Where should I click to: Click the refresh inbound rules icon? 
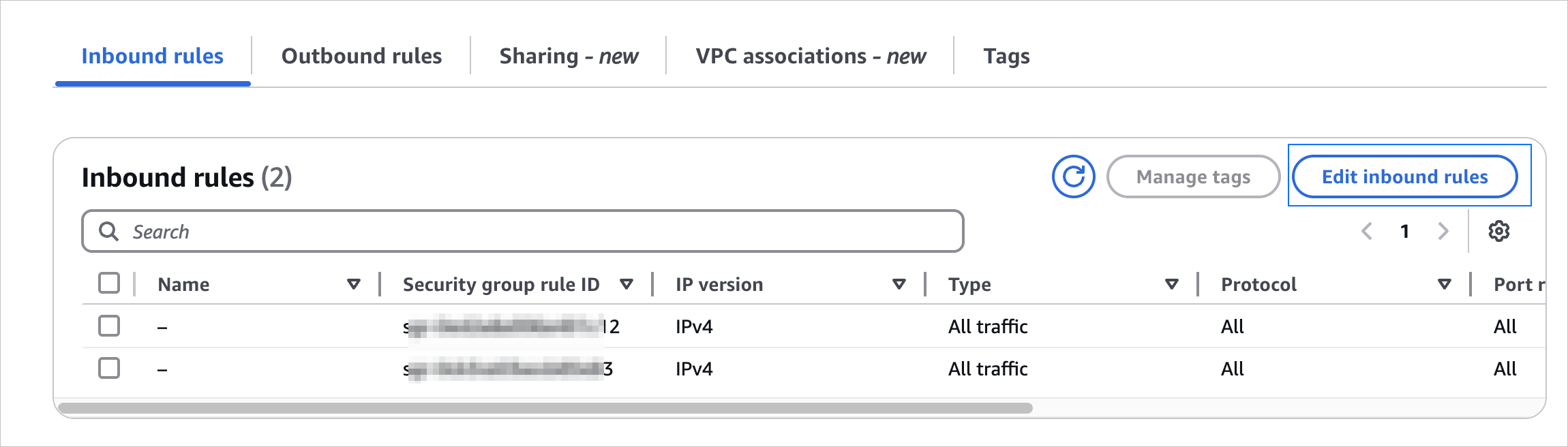pos(1073,177)
